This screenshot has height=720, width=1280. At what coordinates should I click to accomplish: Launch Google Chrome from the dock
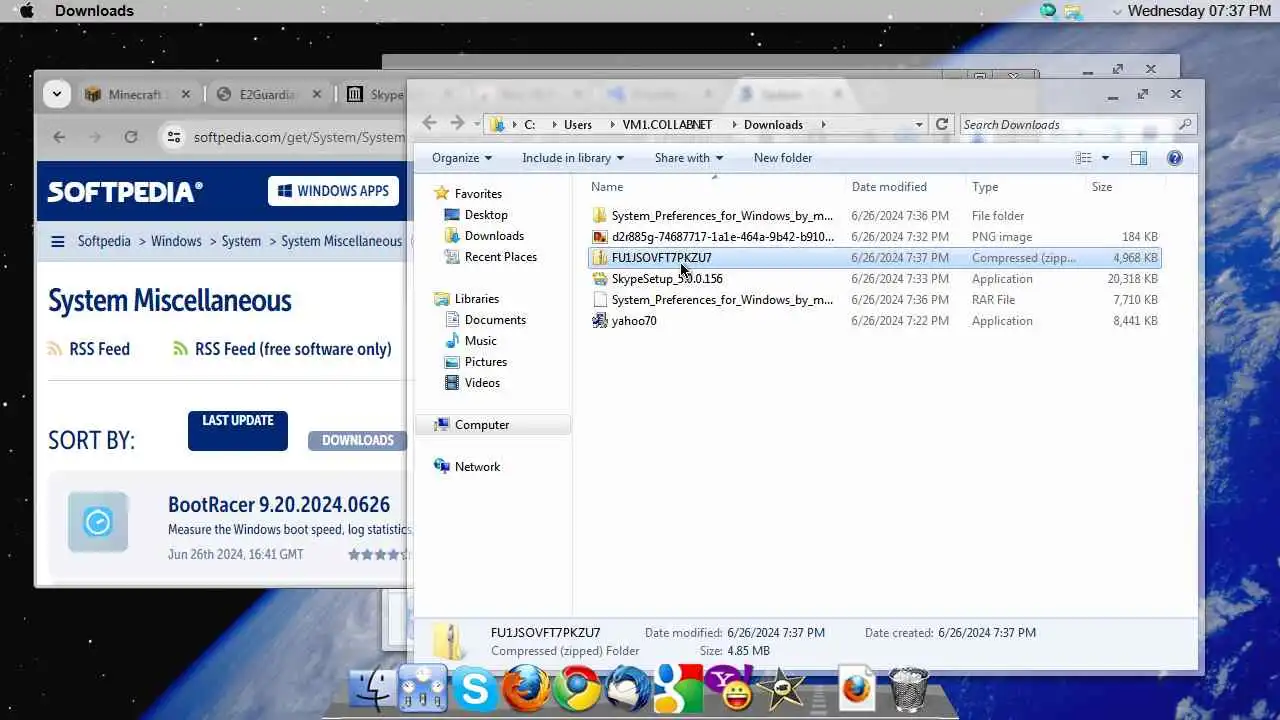tap(578, 689)
